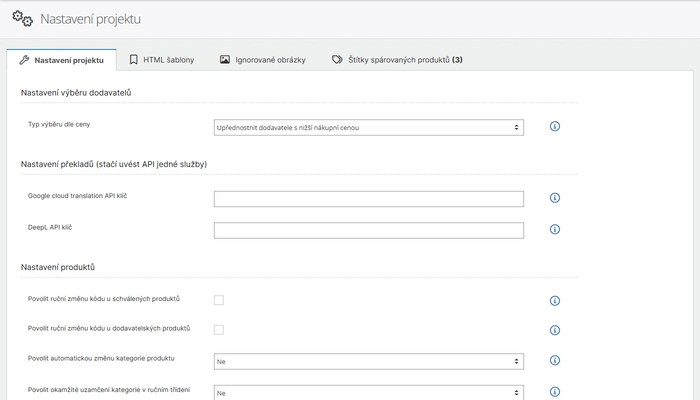Screen dimensions: 700x400
Task: Enable ruční změnu kódu u dodavatelských produktů
Action: (x=219, y=330)
